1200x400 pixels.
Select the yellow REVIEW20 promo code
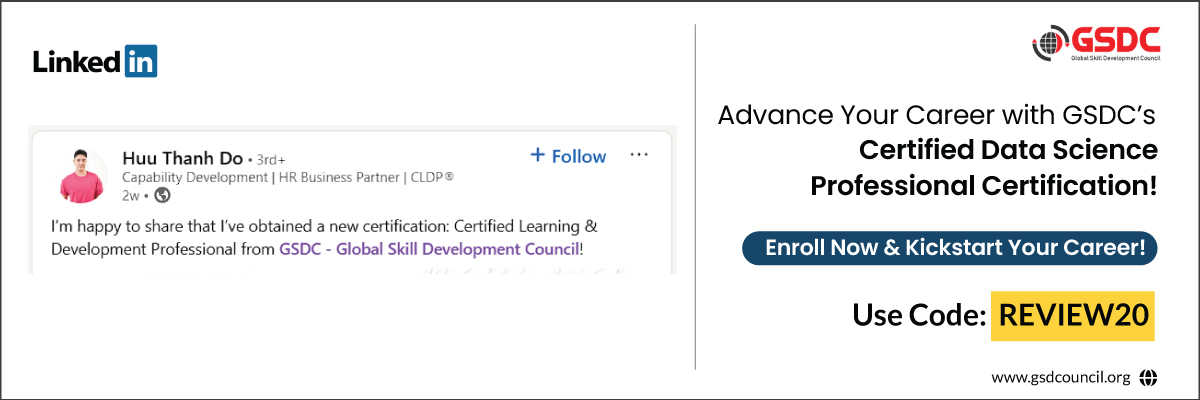[x=1073, y=315]
